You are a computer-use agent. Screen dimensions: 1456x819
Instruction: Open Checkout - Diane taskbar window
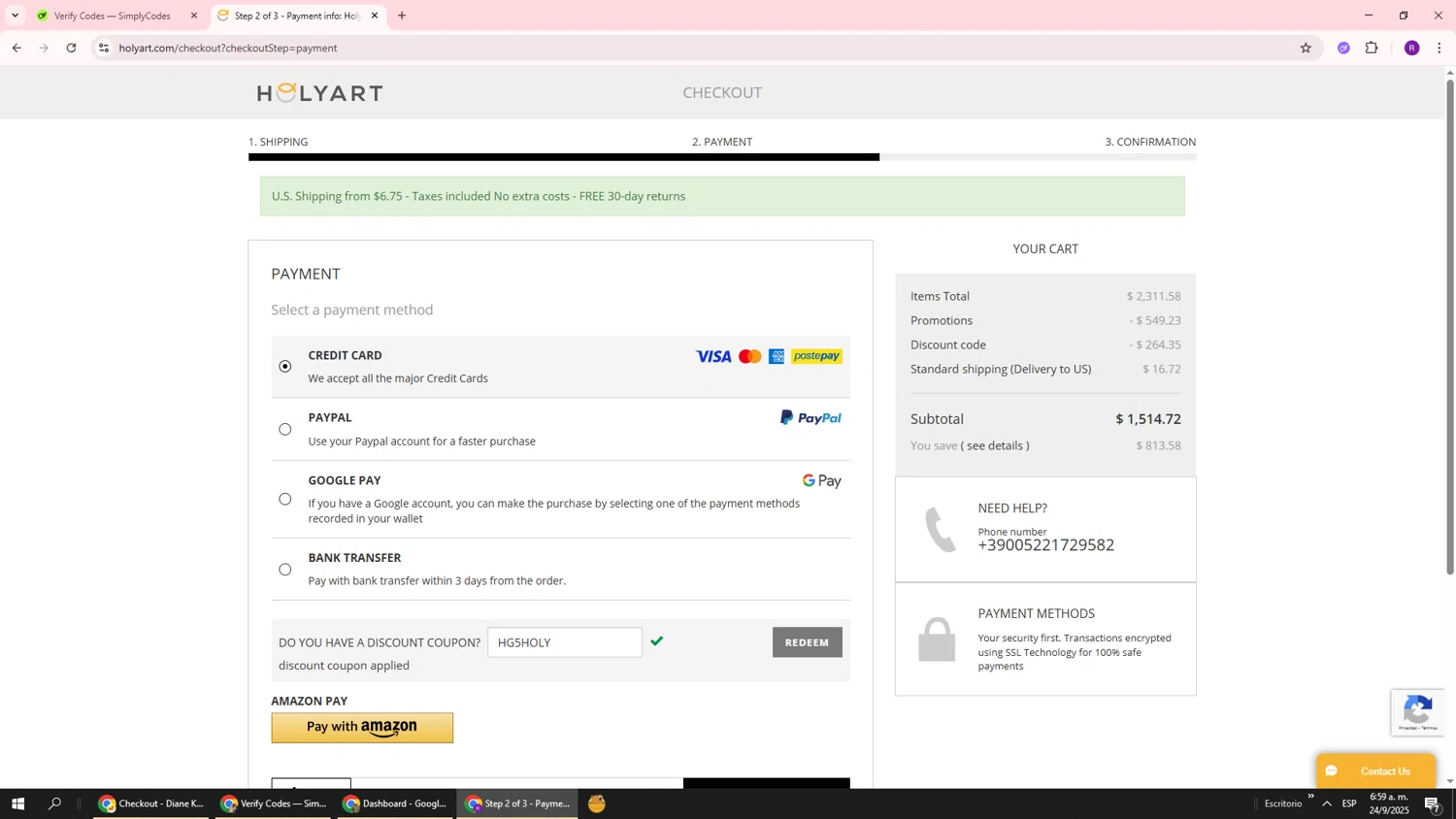[x=150, y=803]
